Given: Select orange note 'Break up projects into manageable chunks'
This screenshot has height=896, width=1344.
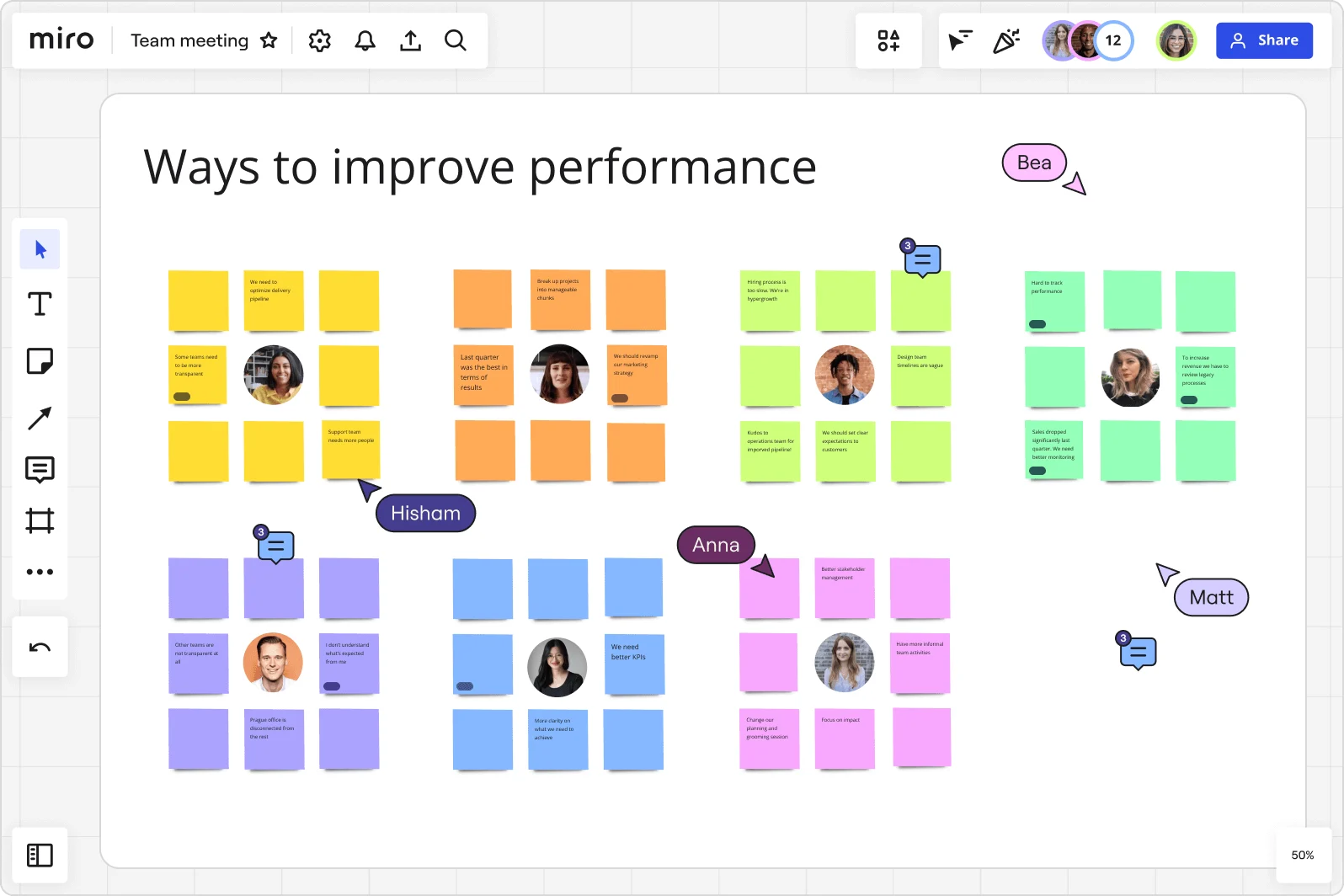Looking at the screenshot, I should click(x=560, y=300).
